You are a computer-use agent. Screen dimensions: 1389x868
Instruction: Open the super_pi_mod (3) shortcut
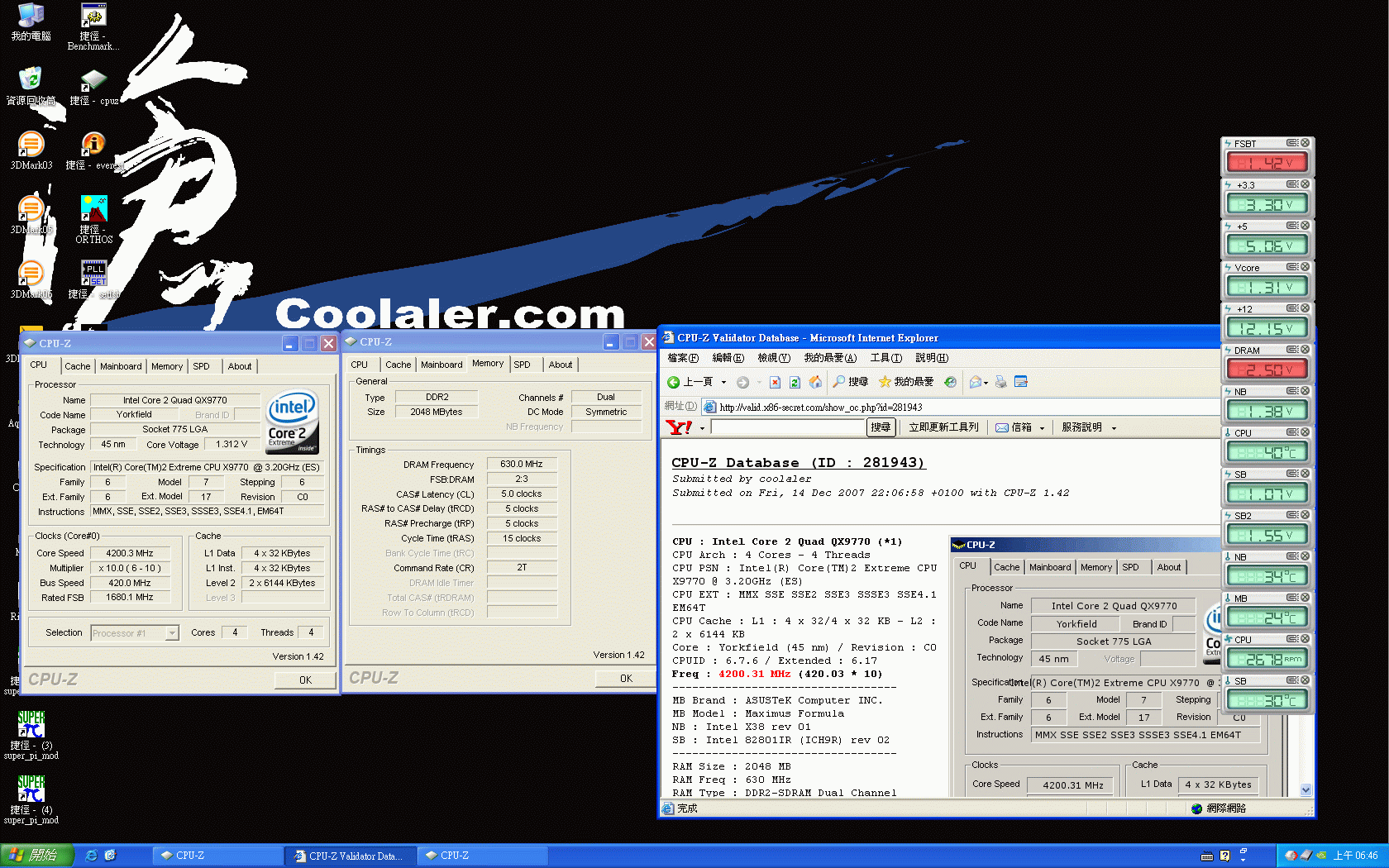click(x=31, y=736)
